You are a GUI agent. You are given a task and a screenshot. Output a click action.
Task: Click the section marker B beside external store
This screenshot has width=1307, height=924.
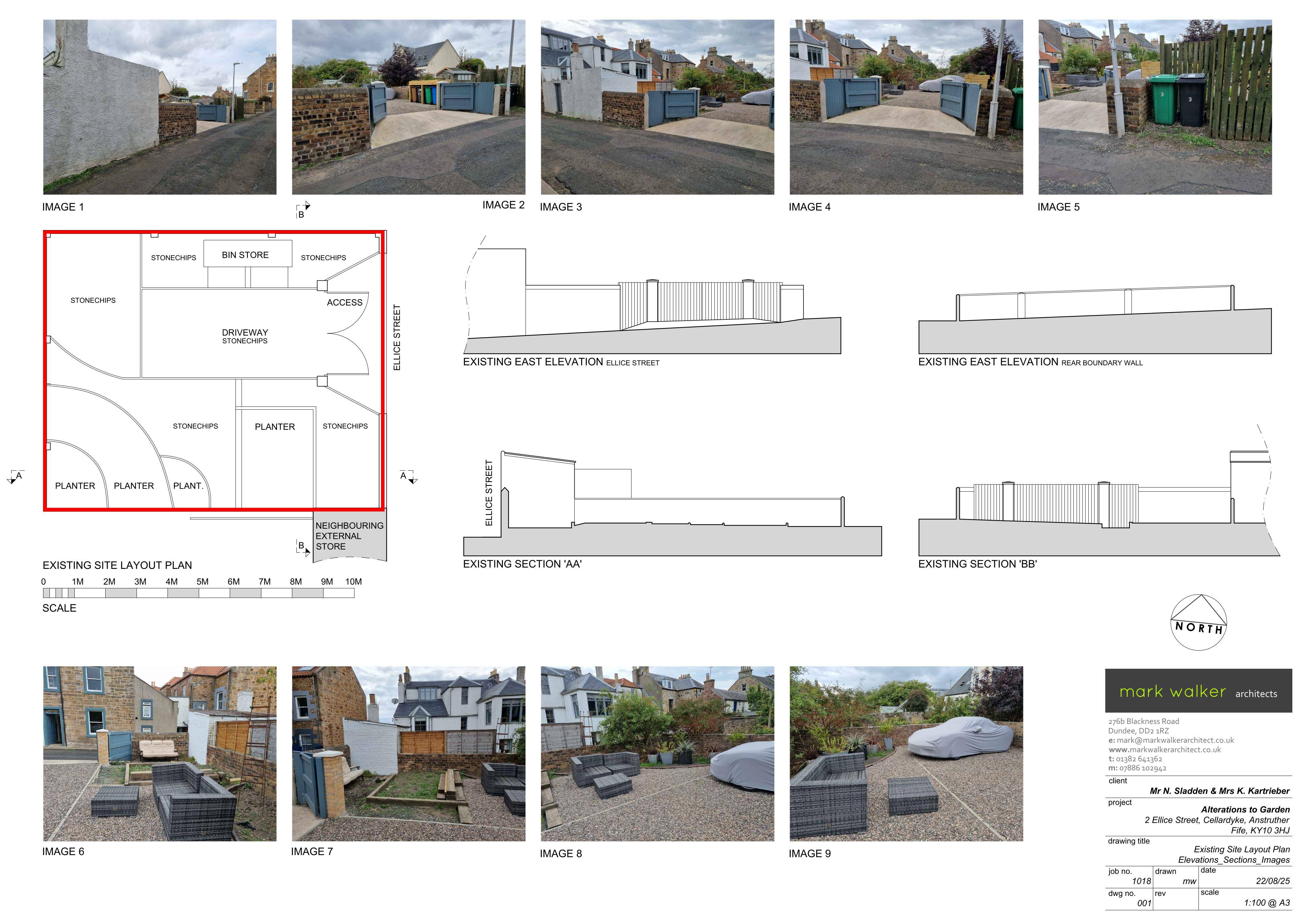point(303,548)
